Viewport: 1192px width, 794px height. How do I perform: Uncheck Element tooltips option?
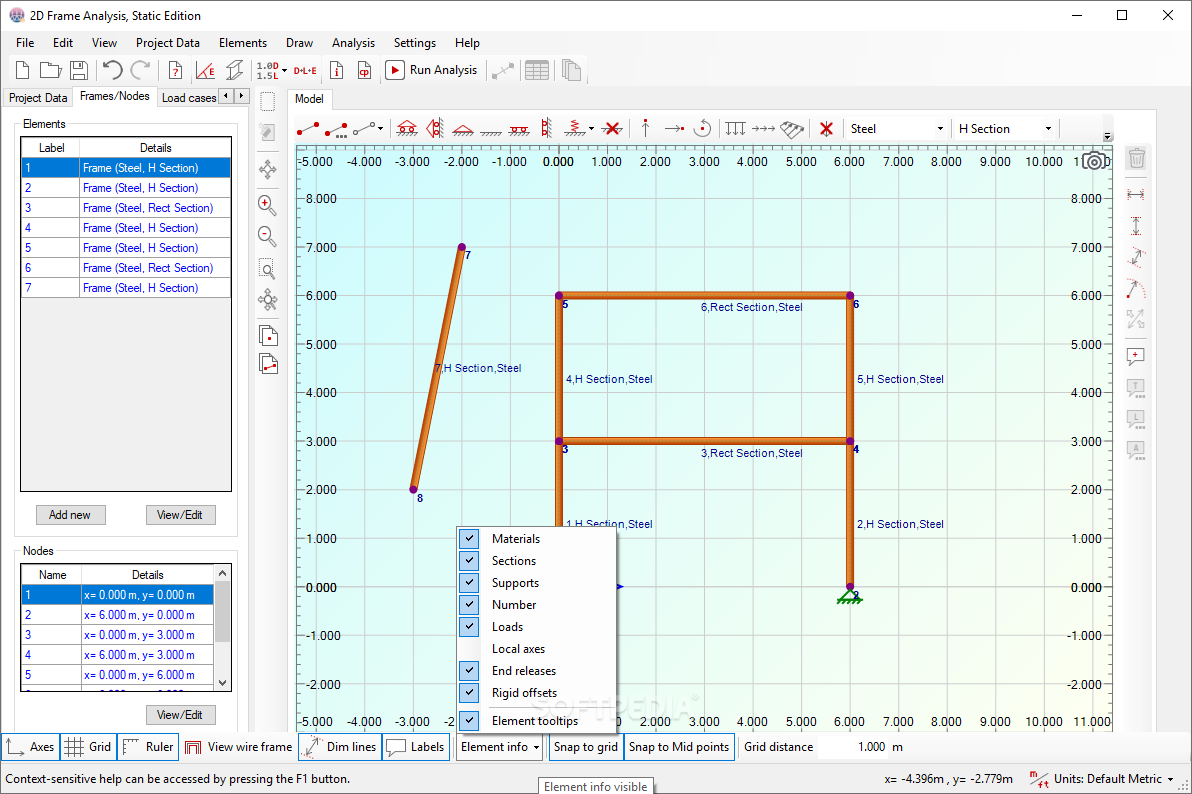tap(537, 720)
